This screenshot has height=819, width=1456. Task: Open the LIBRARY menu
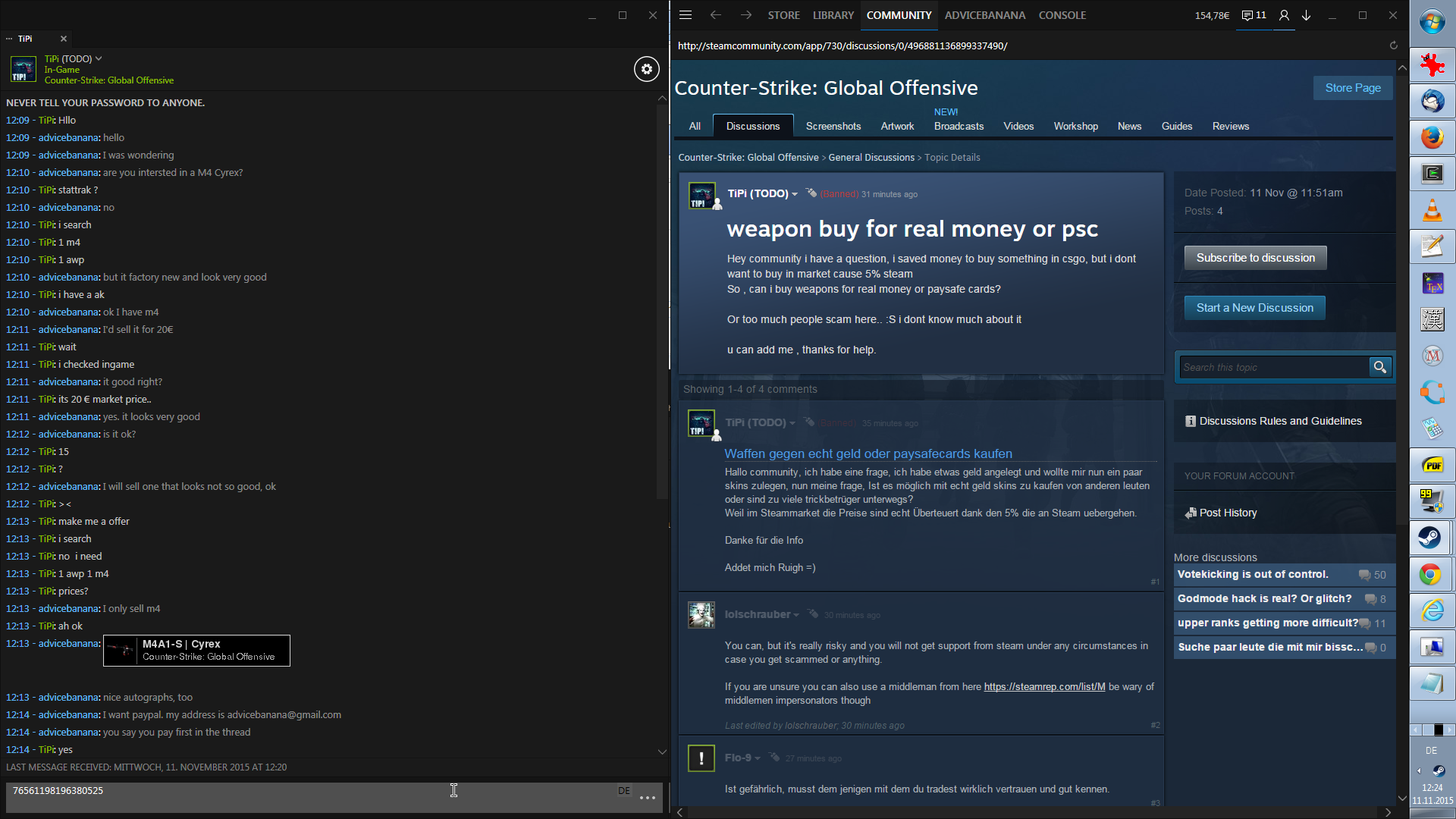tap(833, 15)
